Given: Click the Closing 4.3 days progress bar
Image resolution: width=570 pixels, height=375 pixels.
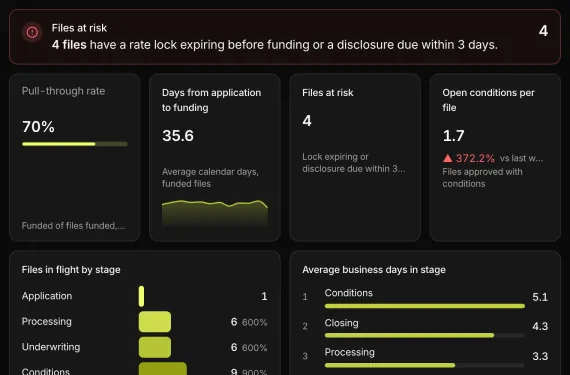Looking at the screenshot, I should 425,335.
